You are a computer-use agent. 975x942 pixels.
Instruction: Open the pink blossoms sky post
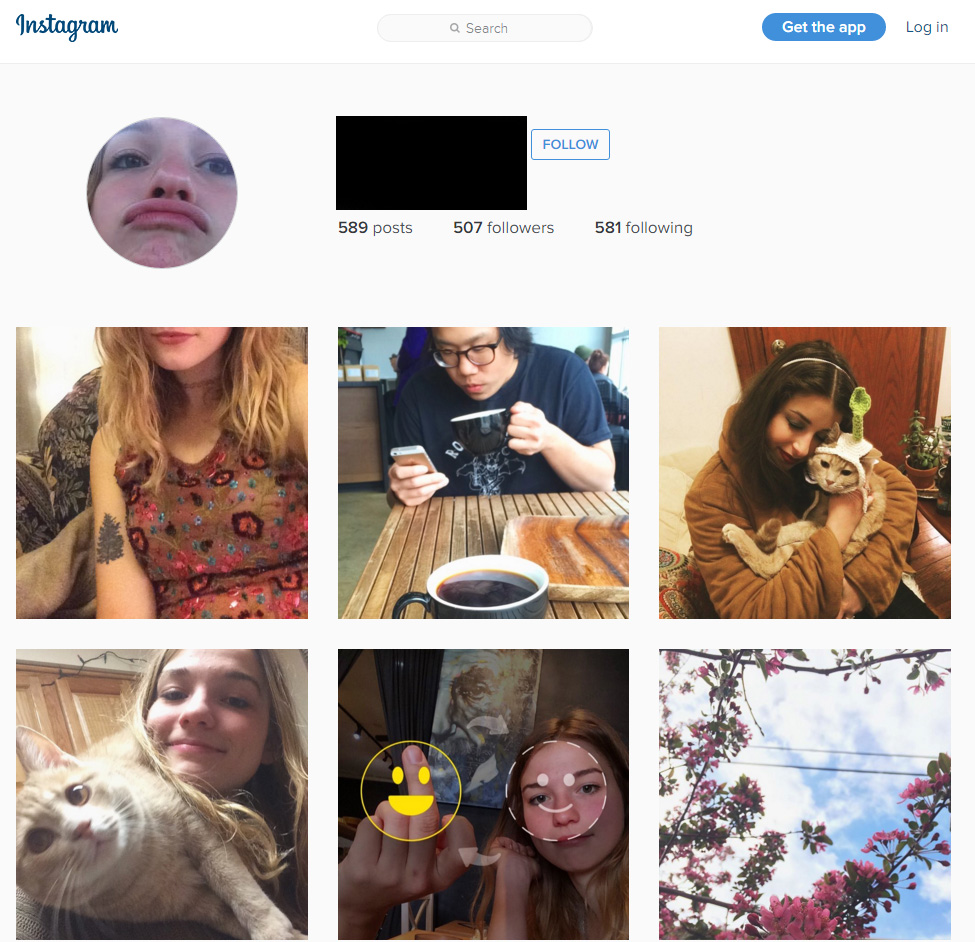tap(805, 794)
